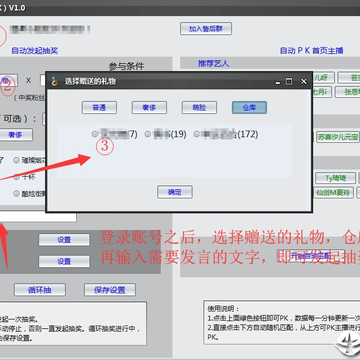Confirm gift selection with 确定 button
The height and width of the screenshot is (360, 360).
pos(175,192)
